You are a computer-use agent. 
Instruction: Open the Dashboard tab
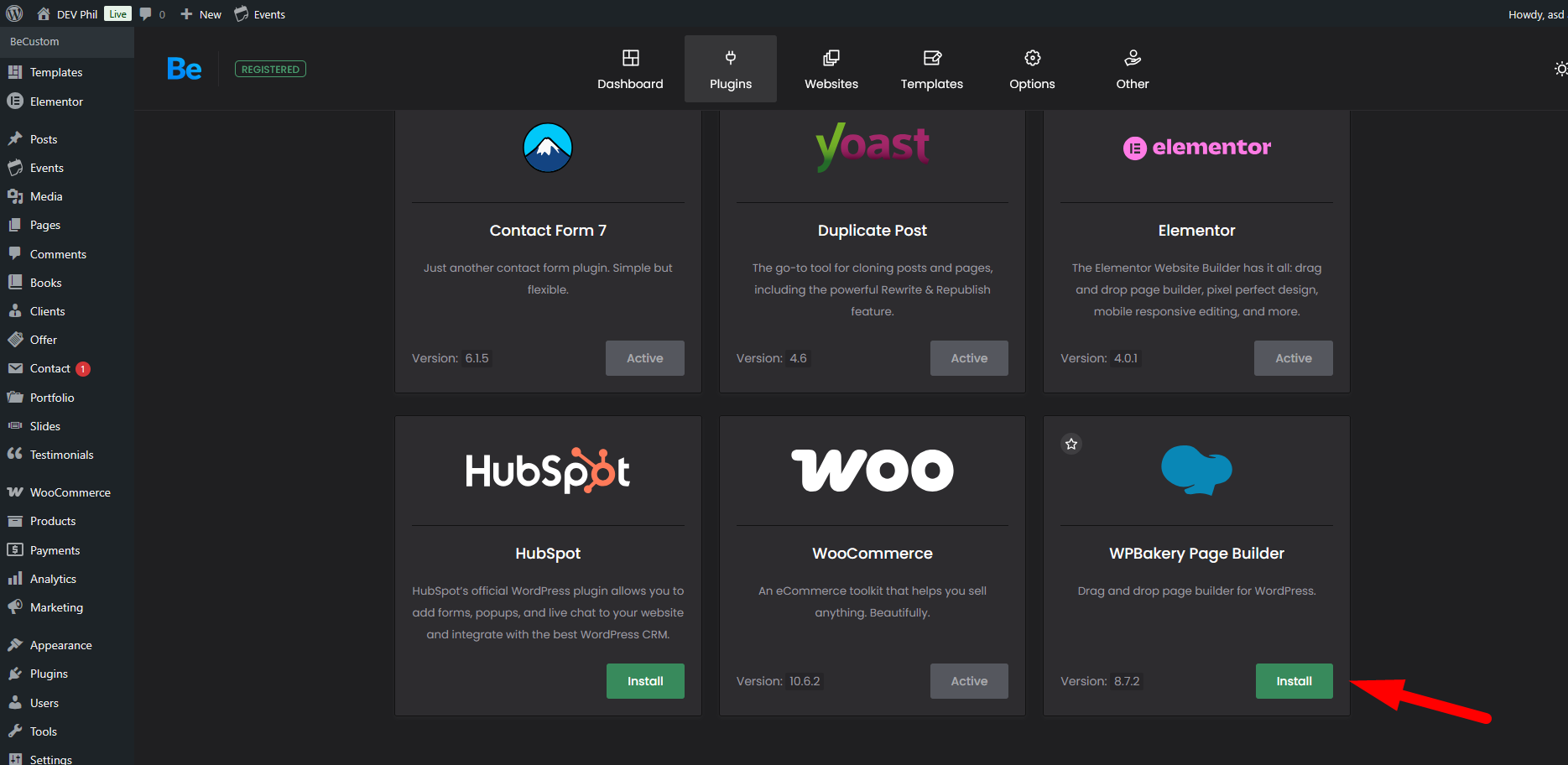[630, 69]
